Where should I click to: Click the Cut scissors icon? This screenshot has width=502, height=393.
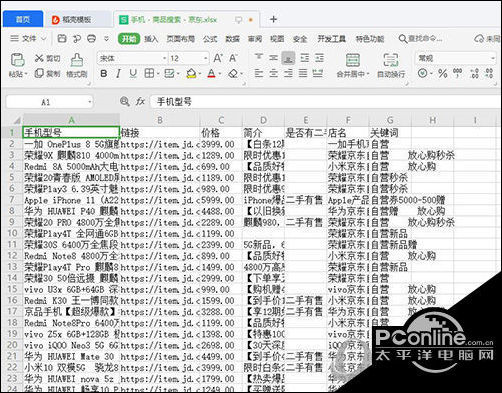click(39, 58)
